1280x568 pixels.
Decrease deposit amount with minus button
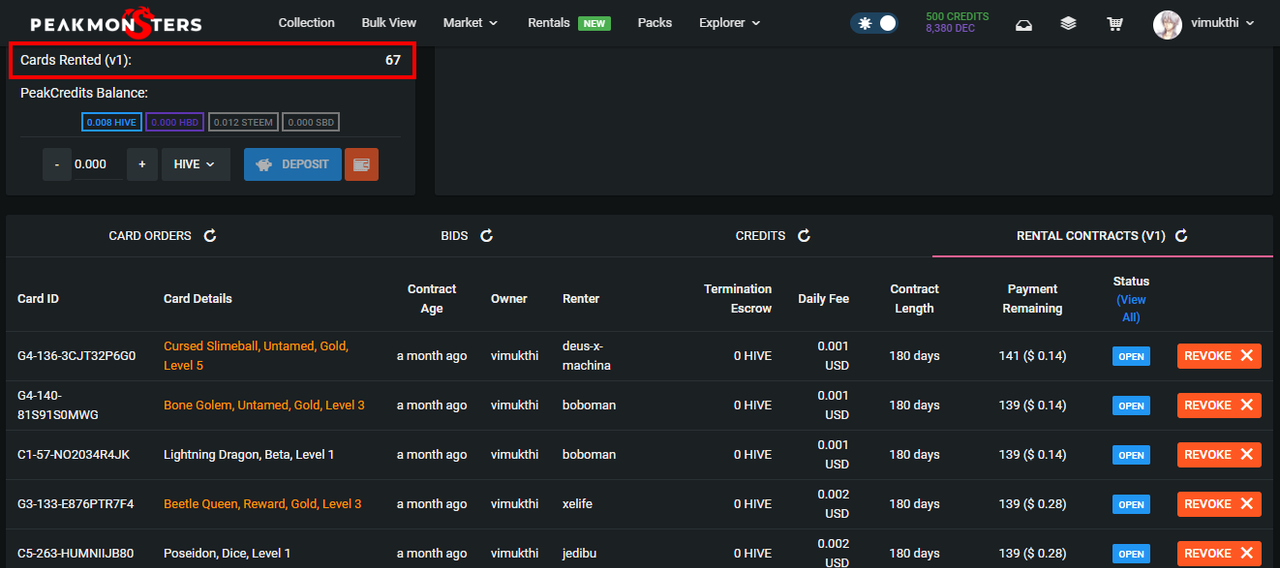pyautogui.click(x=57, y=164)
